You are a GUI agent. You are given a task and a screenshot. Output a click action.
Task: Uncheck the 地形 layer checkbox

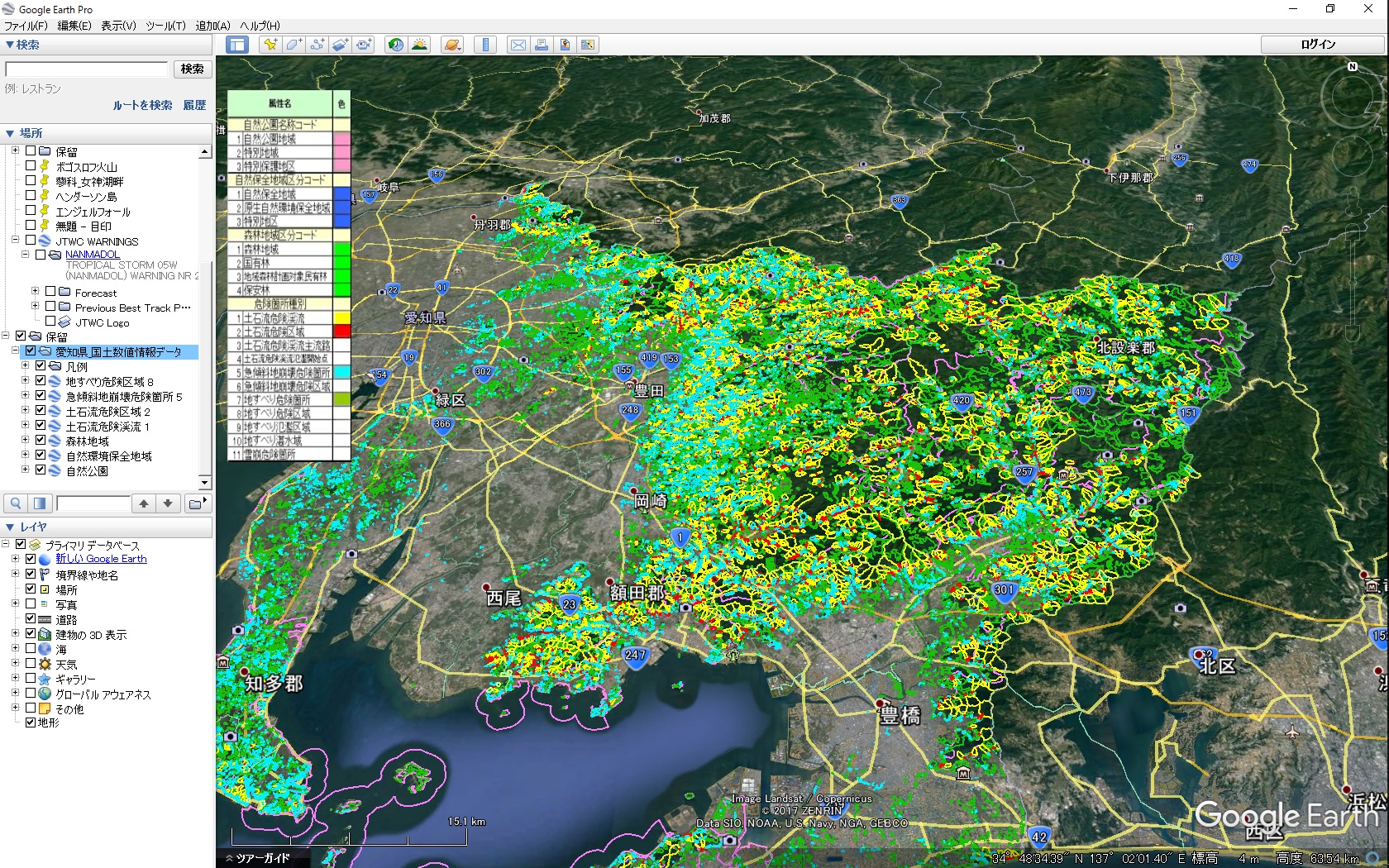[30, 722]
